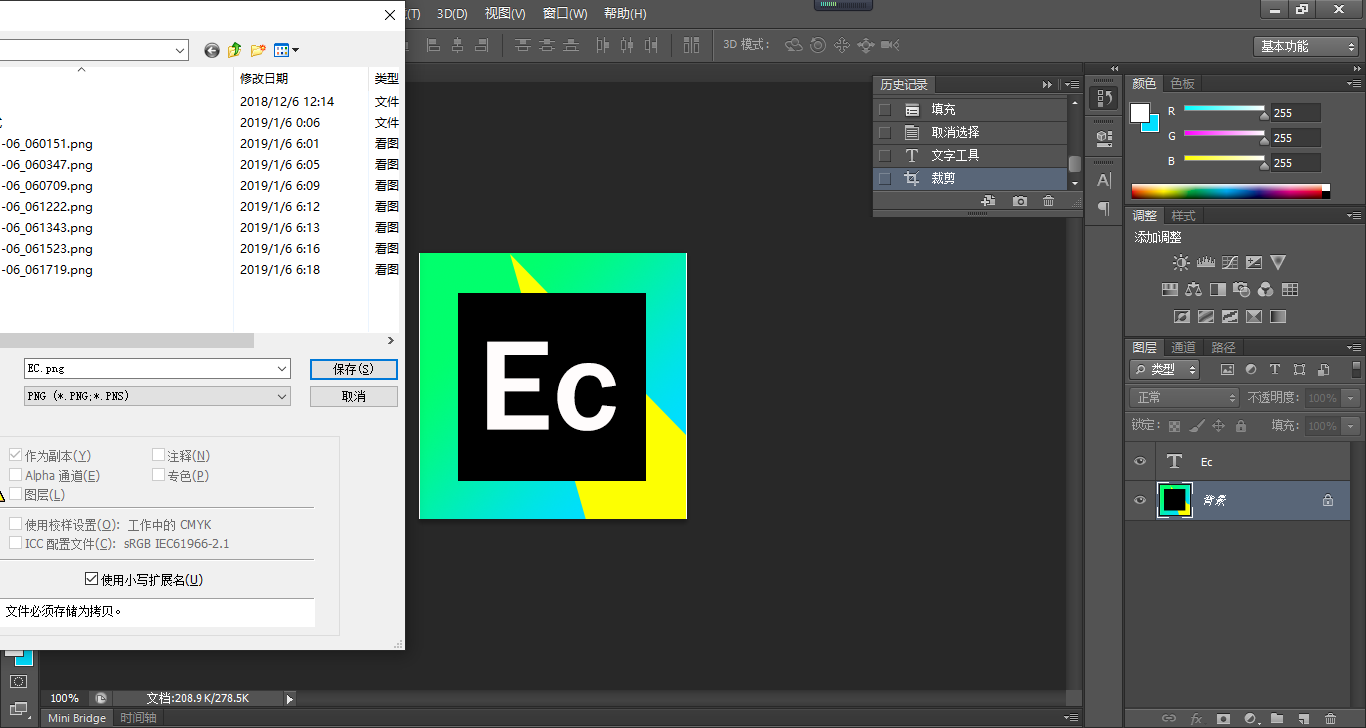This screenshot has width=1366, height=728.
Task: Hide the Ec text layer
Action: (1139, 462)
